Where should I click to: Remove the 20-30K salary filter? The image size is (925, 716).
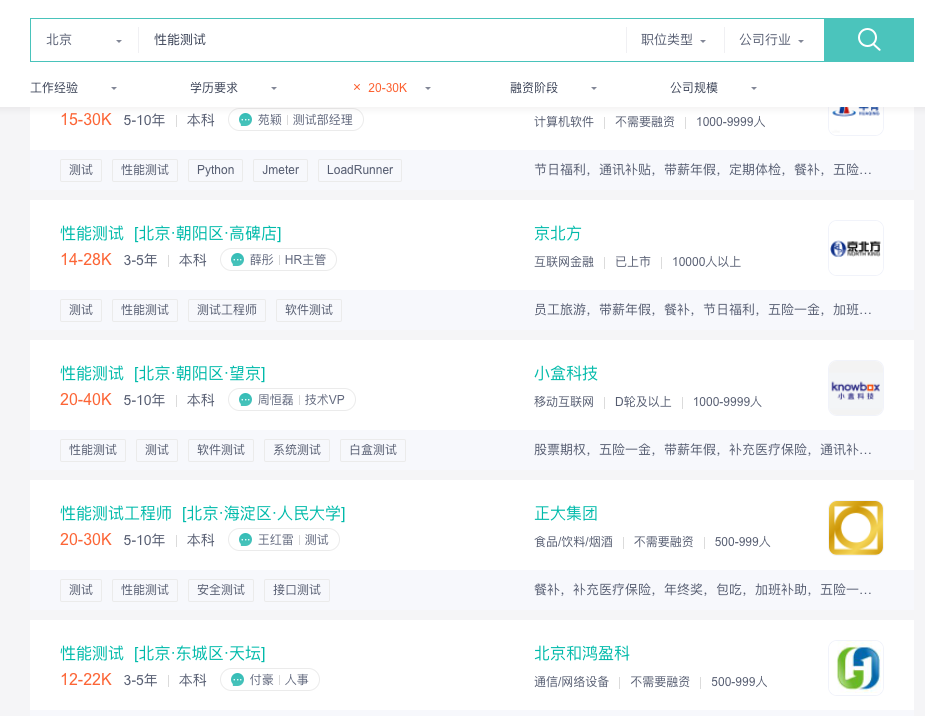(356, 87)
